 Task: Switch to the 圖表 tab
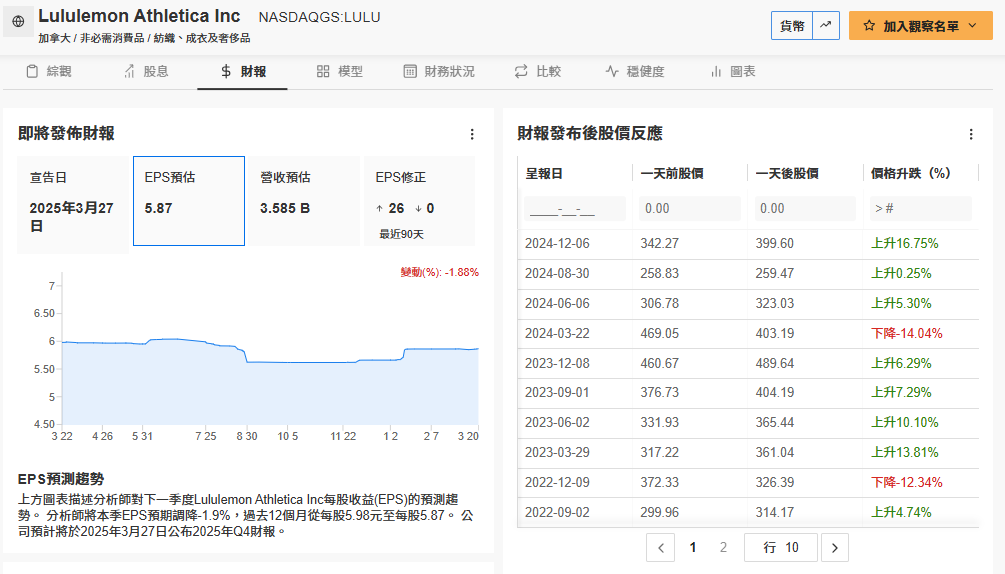click(x=733, y=71)
